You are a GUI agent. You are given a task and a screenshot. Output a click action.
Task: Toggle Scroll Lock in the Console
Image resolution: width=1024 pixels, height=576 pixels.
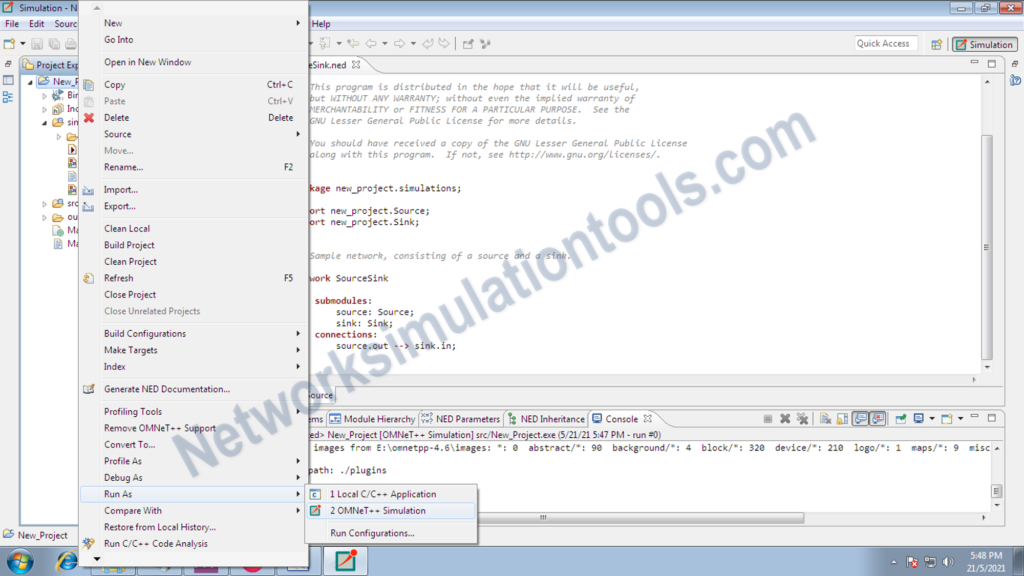coord(841,418)
